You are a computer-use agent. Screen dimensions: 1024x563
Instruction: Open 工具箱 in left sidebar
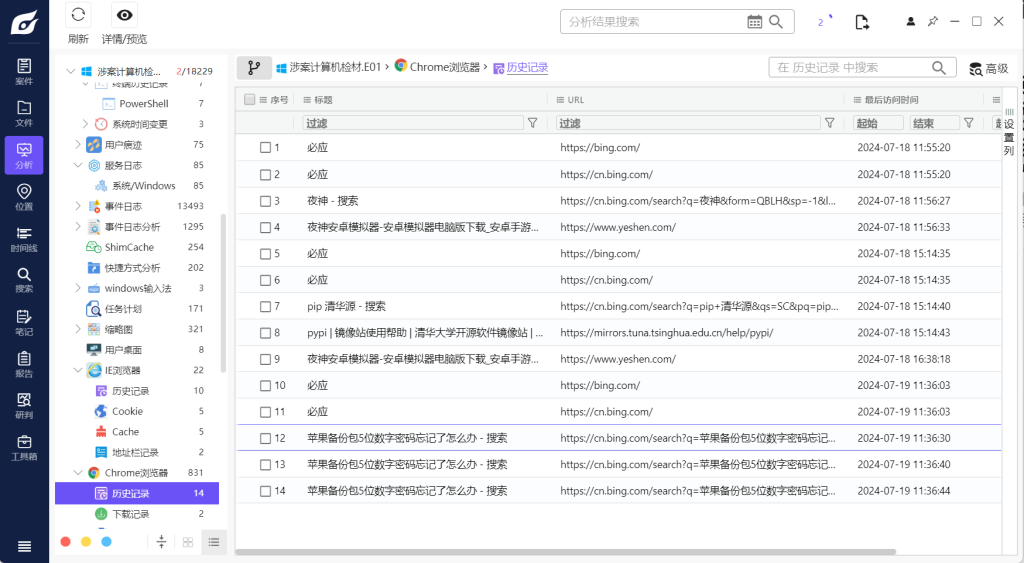pyautogui.click(x=24, y=447)
